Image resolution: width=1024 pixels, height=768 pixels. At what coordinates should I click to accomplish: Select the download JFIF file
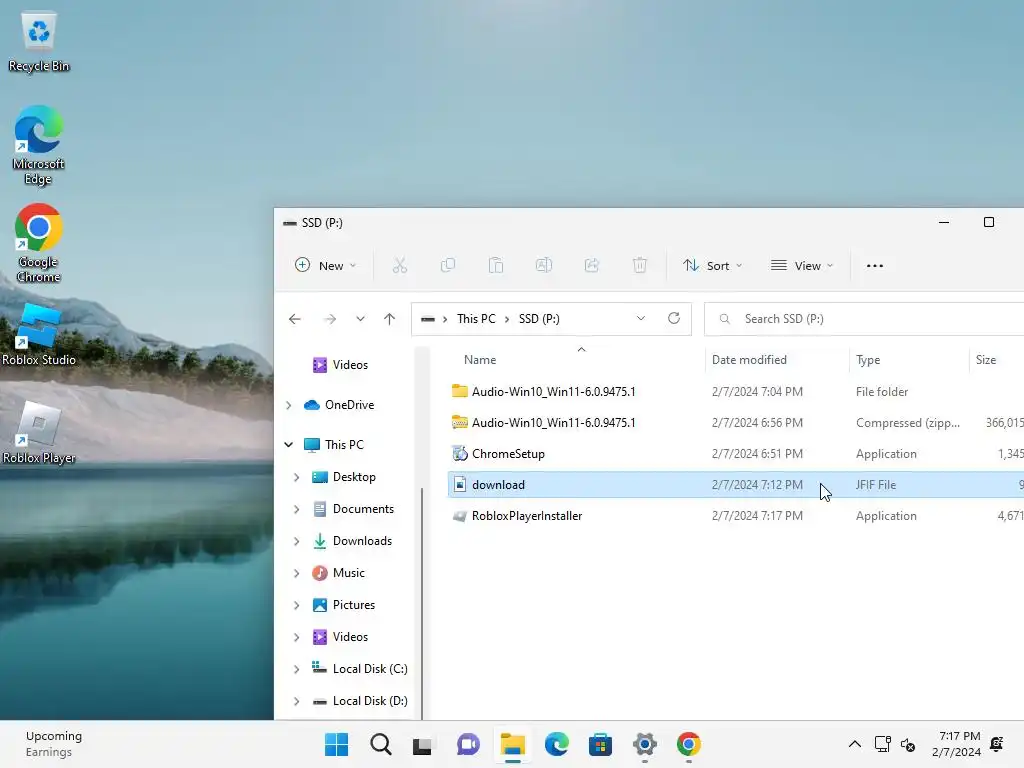click(x=736, y=485)
